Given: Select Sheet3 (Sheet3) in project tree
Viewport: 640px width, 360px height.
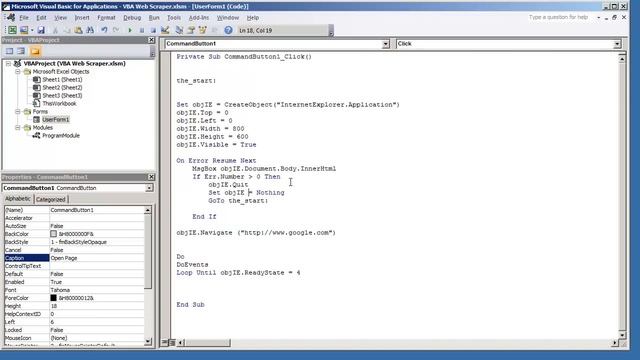Looking at the screenshot, I should point(62,96).
